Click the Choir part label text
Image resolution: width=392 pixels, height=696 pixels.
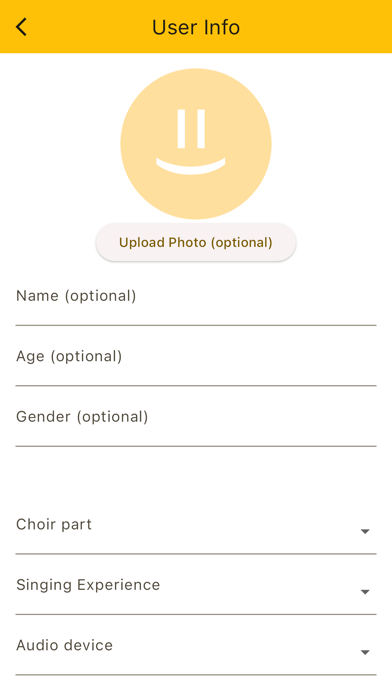point(54,524)
